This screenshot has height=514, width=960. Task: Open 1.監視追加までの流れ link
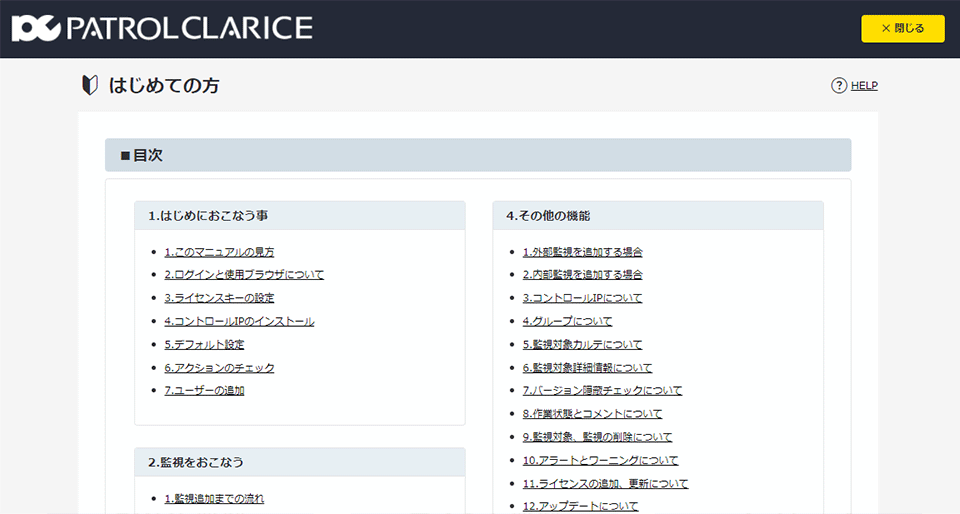[214, 499]
